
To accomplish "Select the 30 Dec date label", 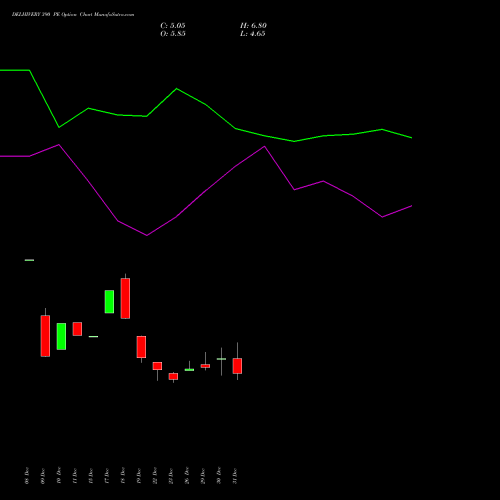I will (219, 476).
